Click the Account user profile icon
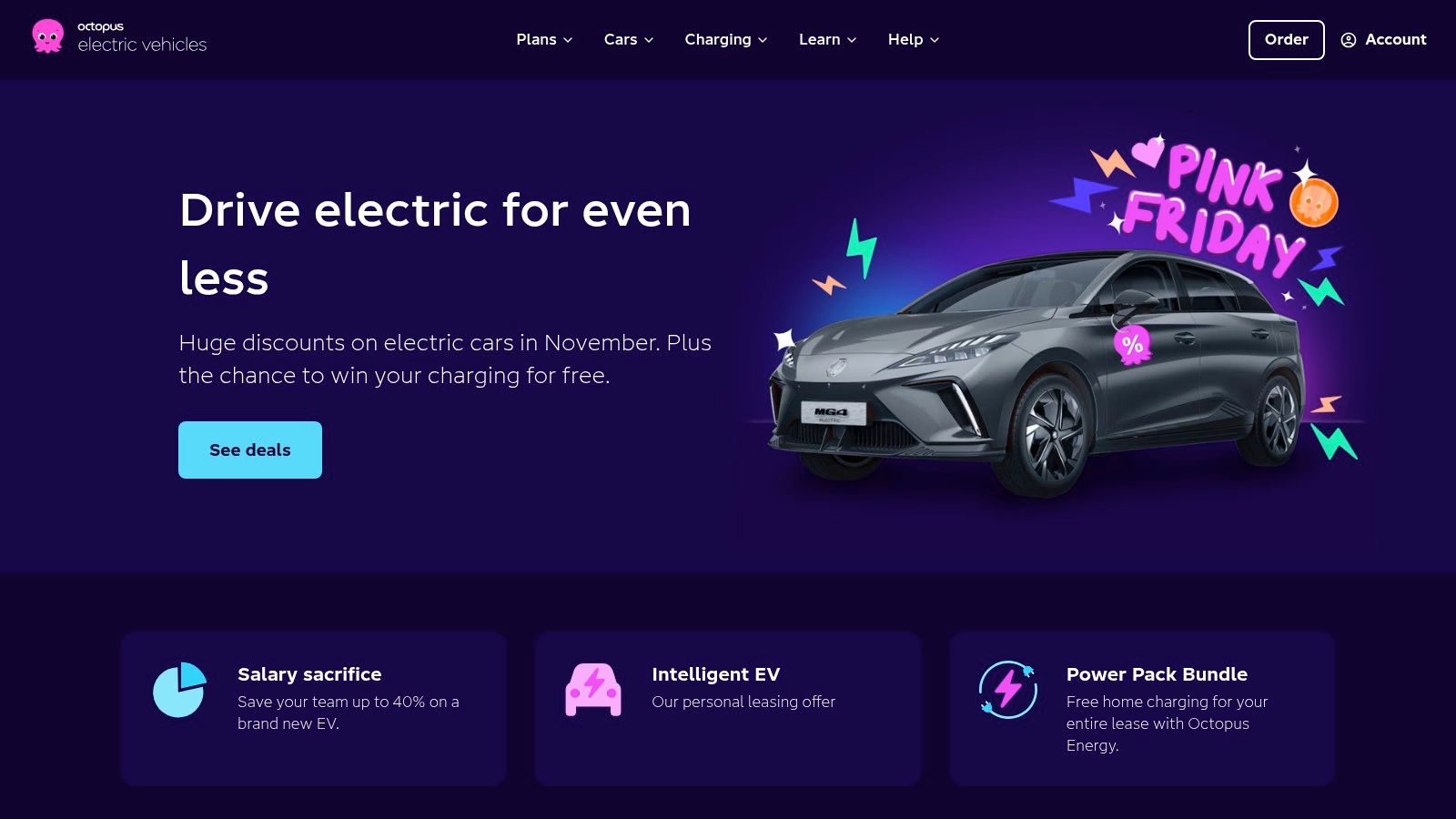Viewport: 1456px width, 819px height. [x=1349, y=40]
